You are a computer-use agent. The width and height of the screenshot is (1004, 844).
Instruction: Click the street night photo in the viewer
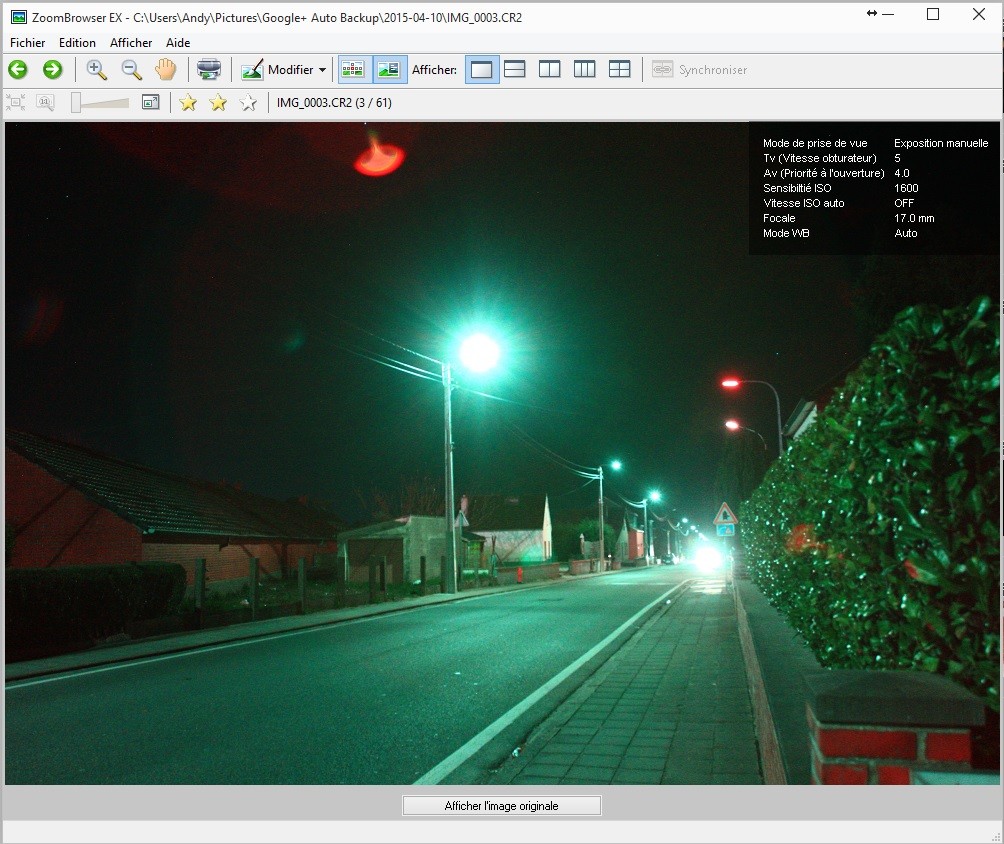[x=502, y=453]
